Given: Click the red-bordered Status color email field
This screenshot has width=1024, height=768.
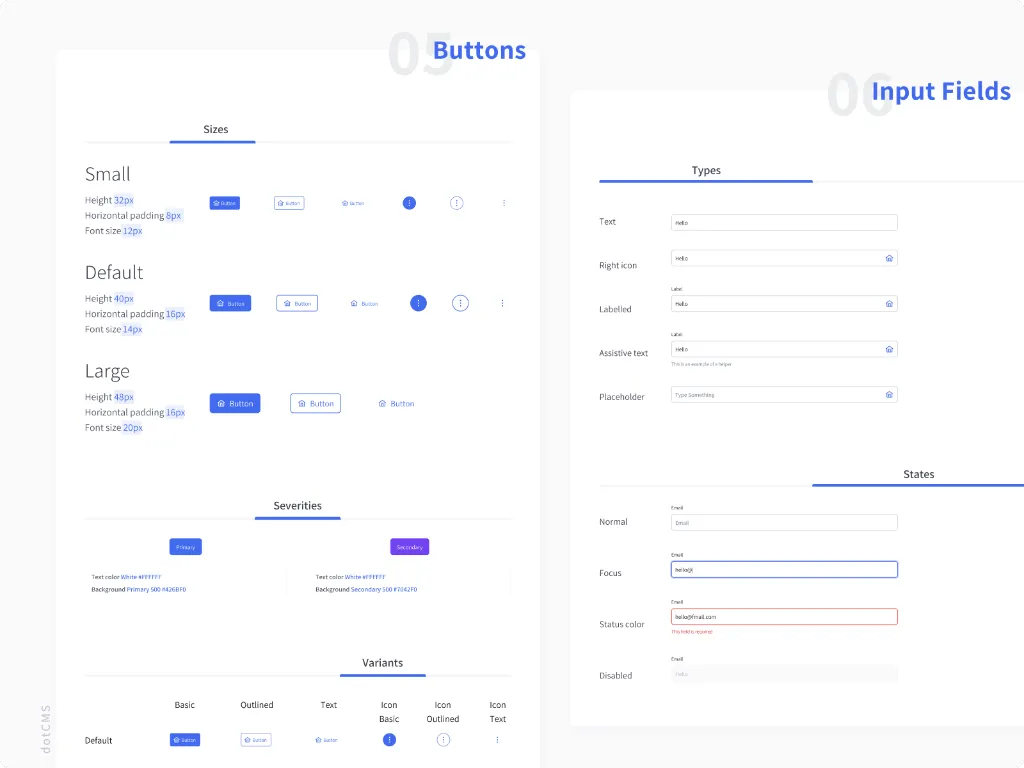Looking at the screenshot, I should (783, 617).
